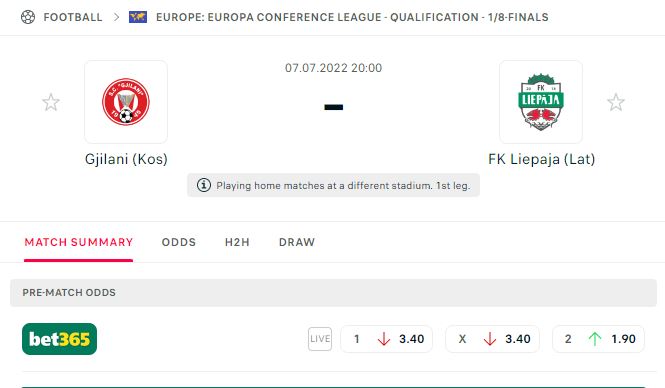Click the football sport icon in breadcrumb
Screen dimensions: 665x388
(28, 17)
